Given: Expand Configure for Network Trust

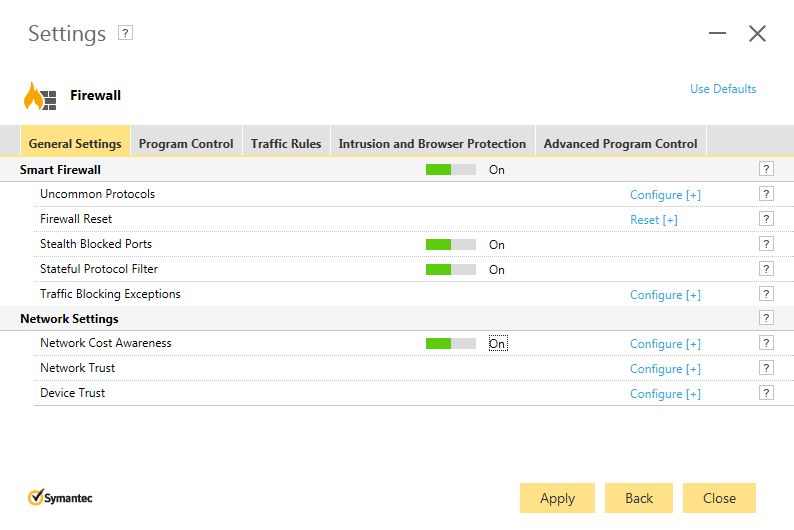Looking at the screenshot, I should pos(665,369).
